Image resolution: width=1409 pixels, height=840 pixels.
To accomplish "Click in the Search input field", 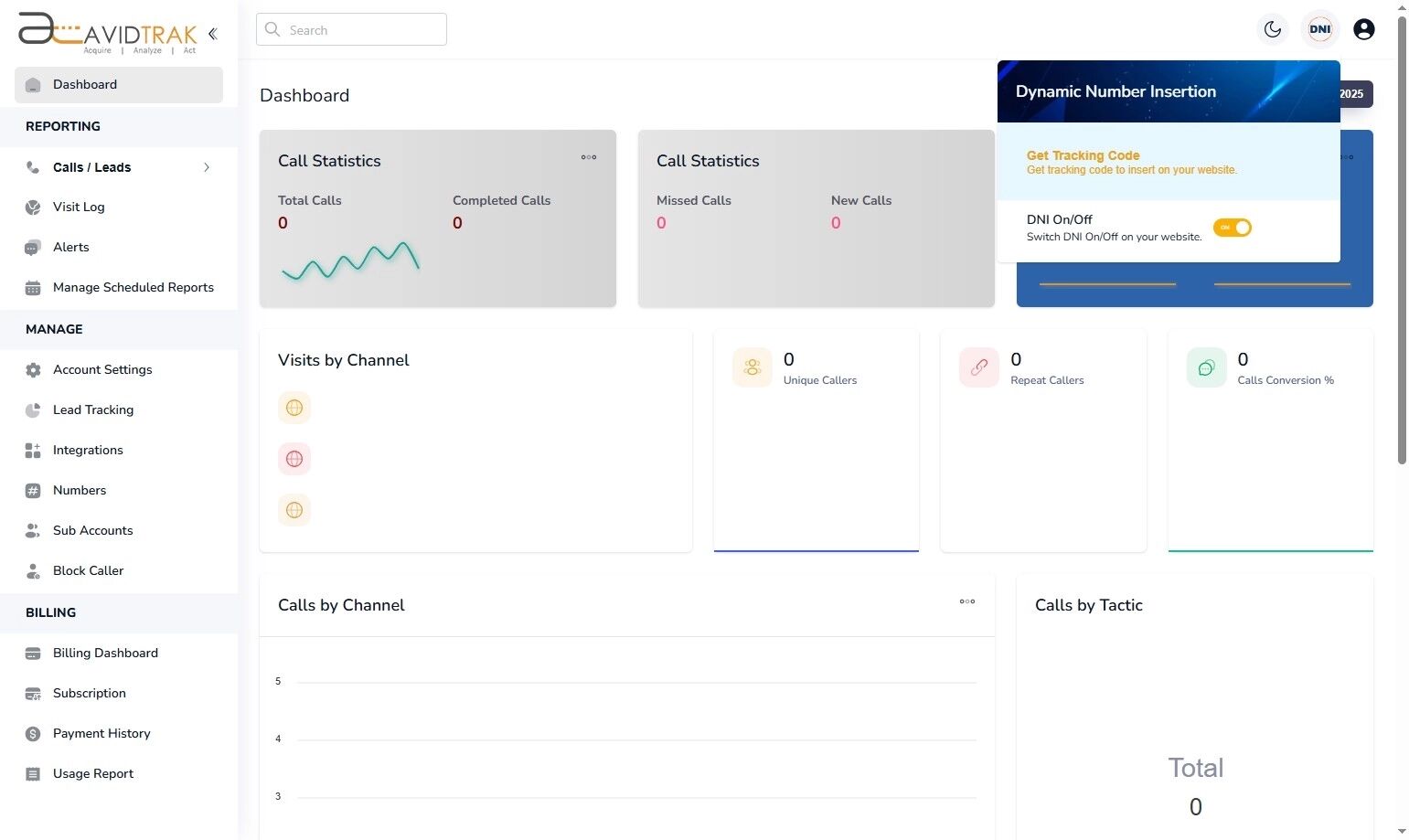I will [x=351, y=29].
